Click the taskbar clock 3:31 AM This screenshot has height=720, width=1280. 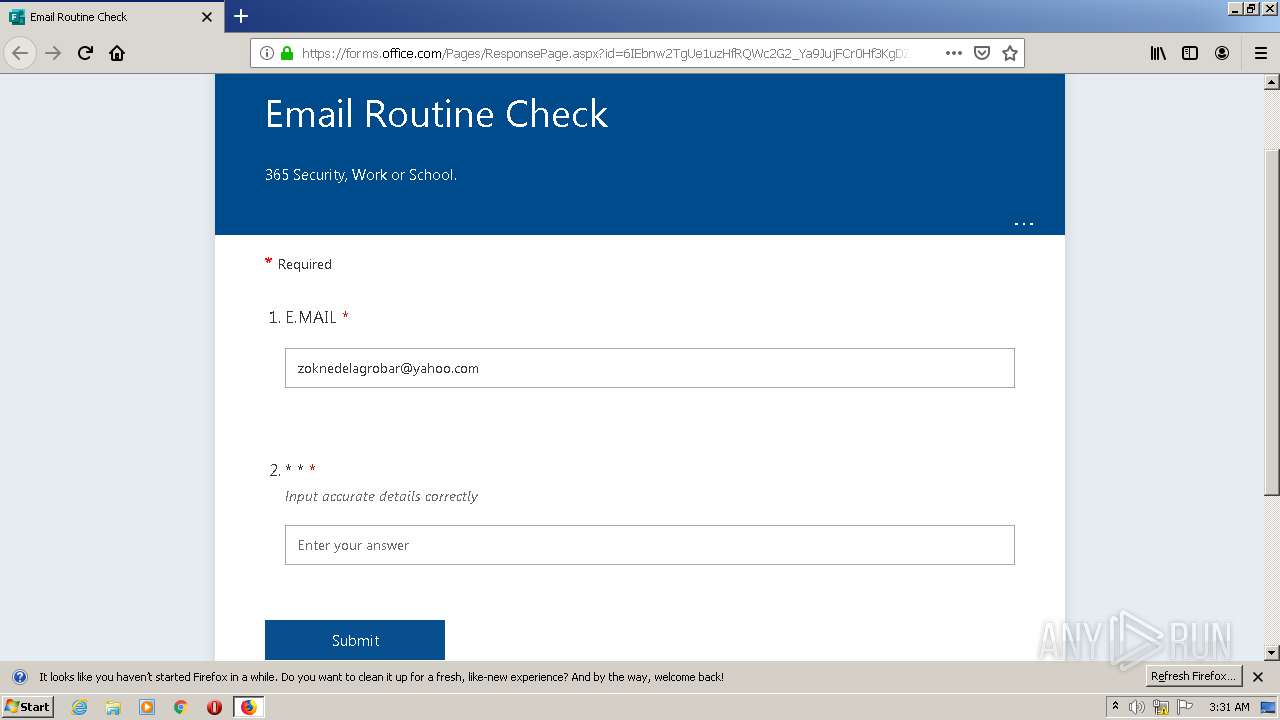pos(1229,707)
